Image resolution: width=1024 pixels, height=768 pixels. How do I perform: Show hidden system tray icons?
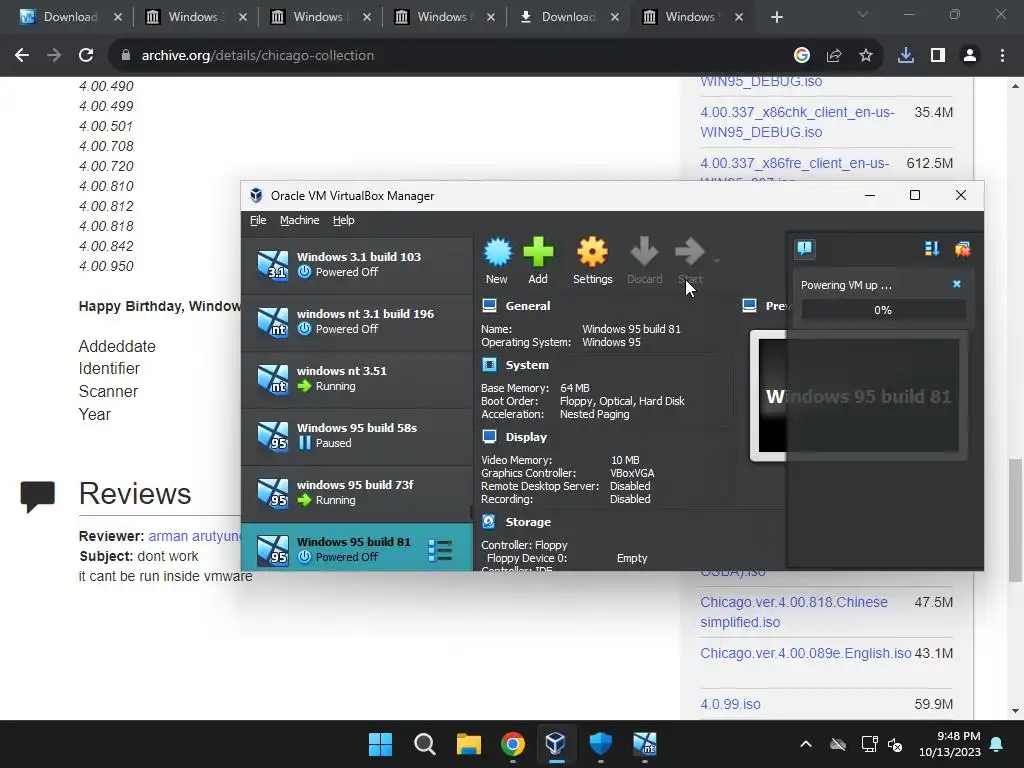point(806,744)
